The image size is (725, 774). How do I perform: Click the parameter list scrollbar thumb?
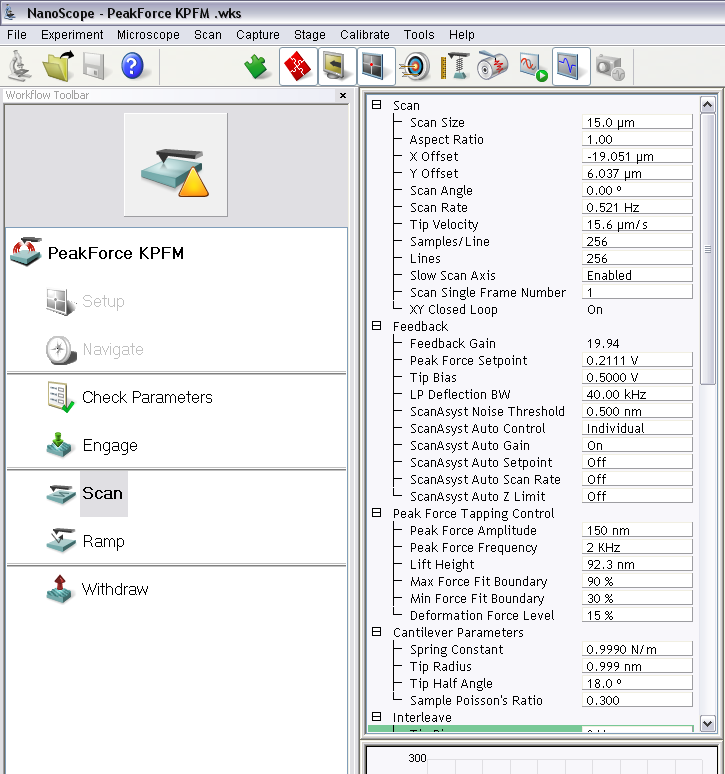point(707,249)
